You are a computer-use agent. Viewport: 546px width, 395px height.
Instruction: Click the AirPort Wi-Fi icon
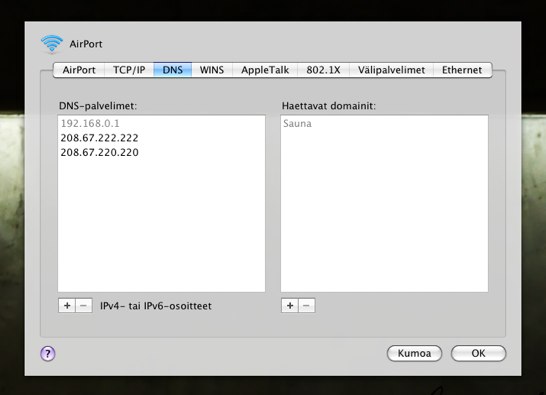click(52, 44)
